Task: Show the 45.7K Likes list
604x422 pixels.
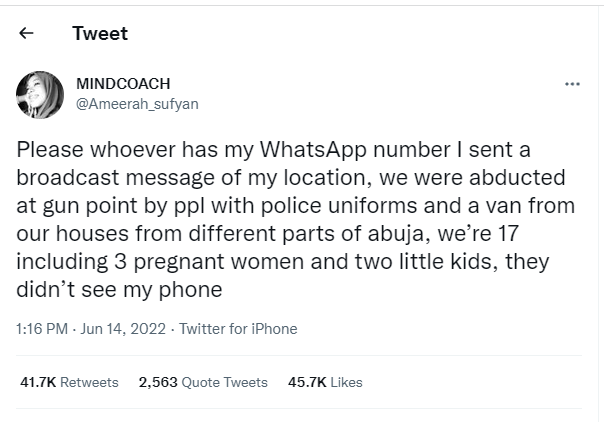Action: click(324, 382)
